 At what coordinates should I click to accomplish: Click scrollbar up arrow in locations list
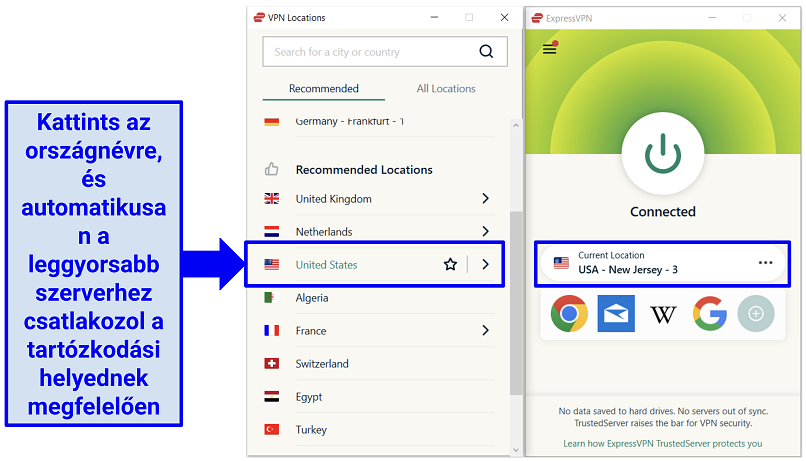pyautogui.click(x=516, y=125)
